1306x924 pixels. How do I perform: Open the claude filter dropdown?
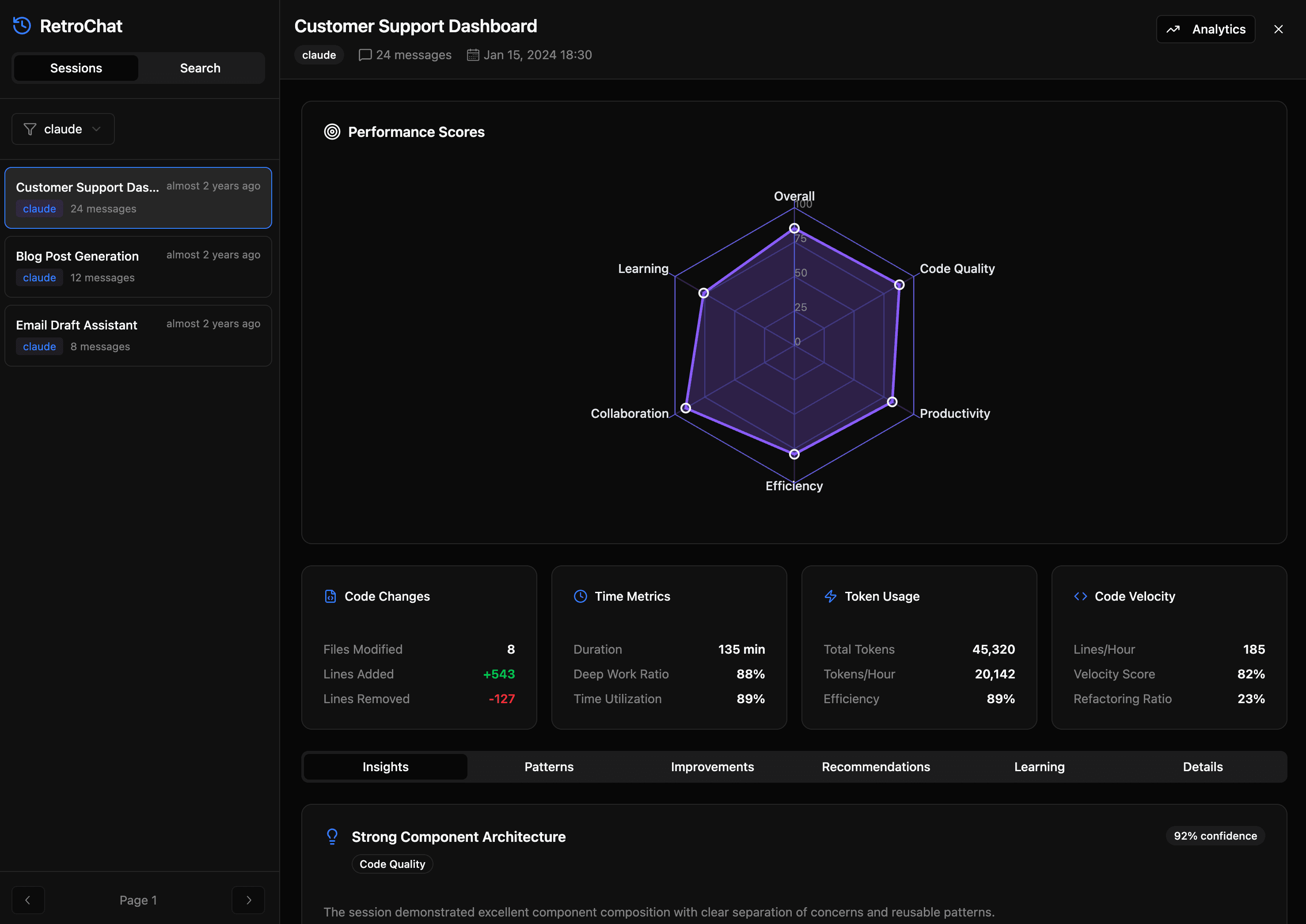63,129
